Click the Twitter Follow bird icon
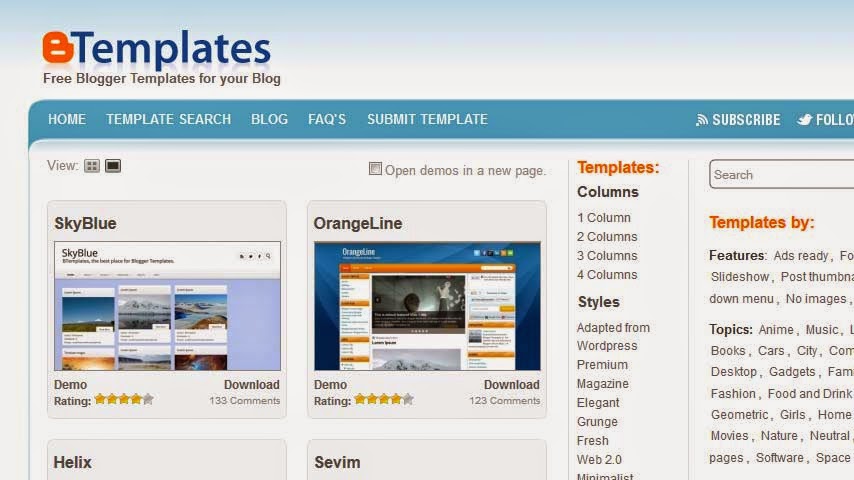Screen dimensions: 854x480 804,120
